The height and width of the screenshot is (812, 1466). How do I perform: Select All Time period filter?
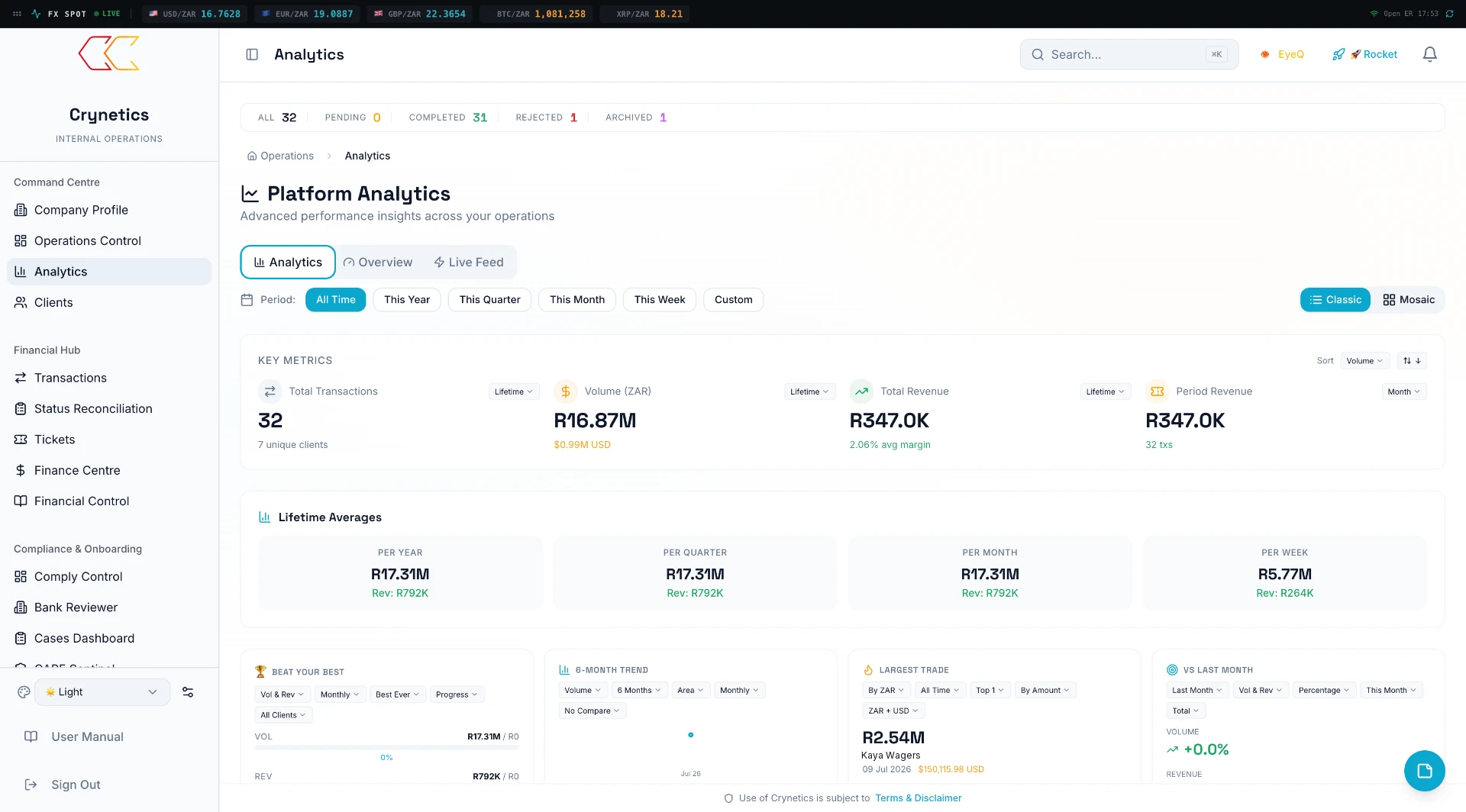click(335, 300)
